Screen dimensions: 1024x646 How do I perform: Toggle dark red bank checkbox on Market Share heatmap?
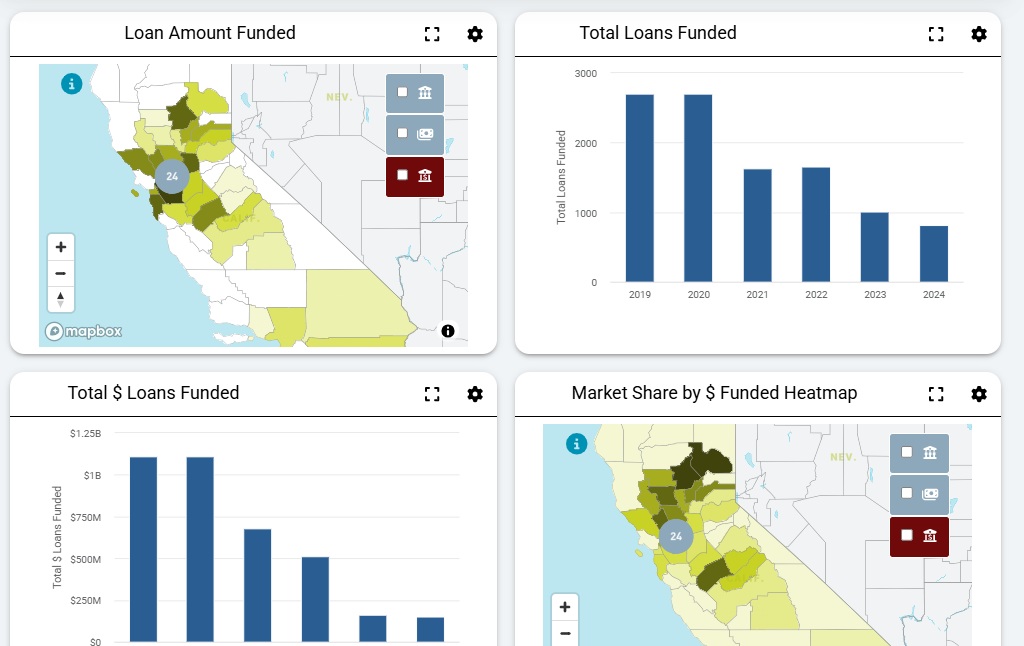pos(906,534)
